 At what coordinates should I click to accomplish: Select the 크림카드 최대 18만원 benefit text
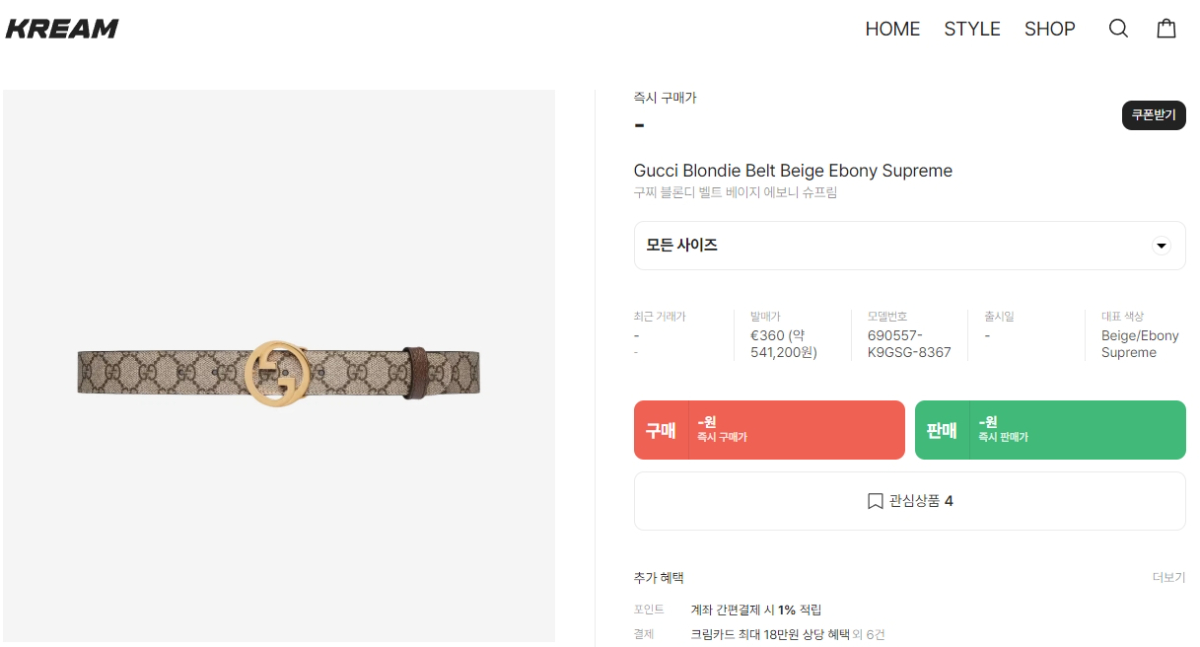click(x=769, y=634)
